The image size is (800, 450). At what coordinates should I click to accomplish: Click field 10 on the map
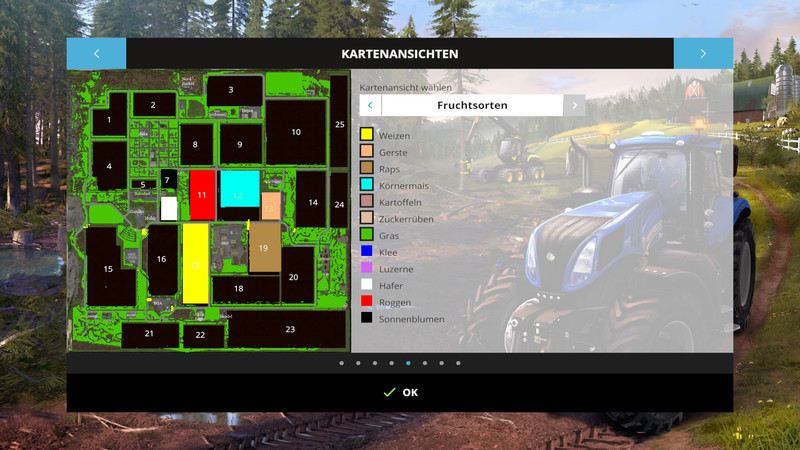(296, 132)
